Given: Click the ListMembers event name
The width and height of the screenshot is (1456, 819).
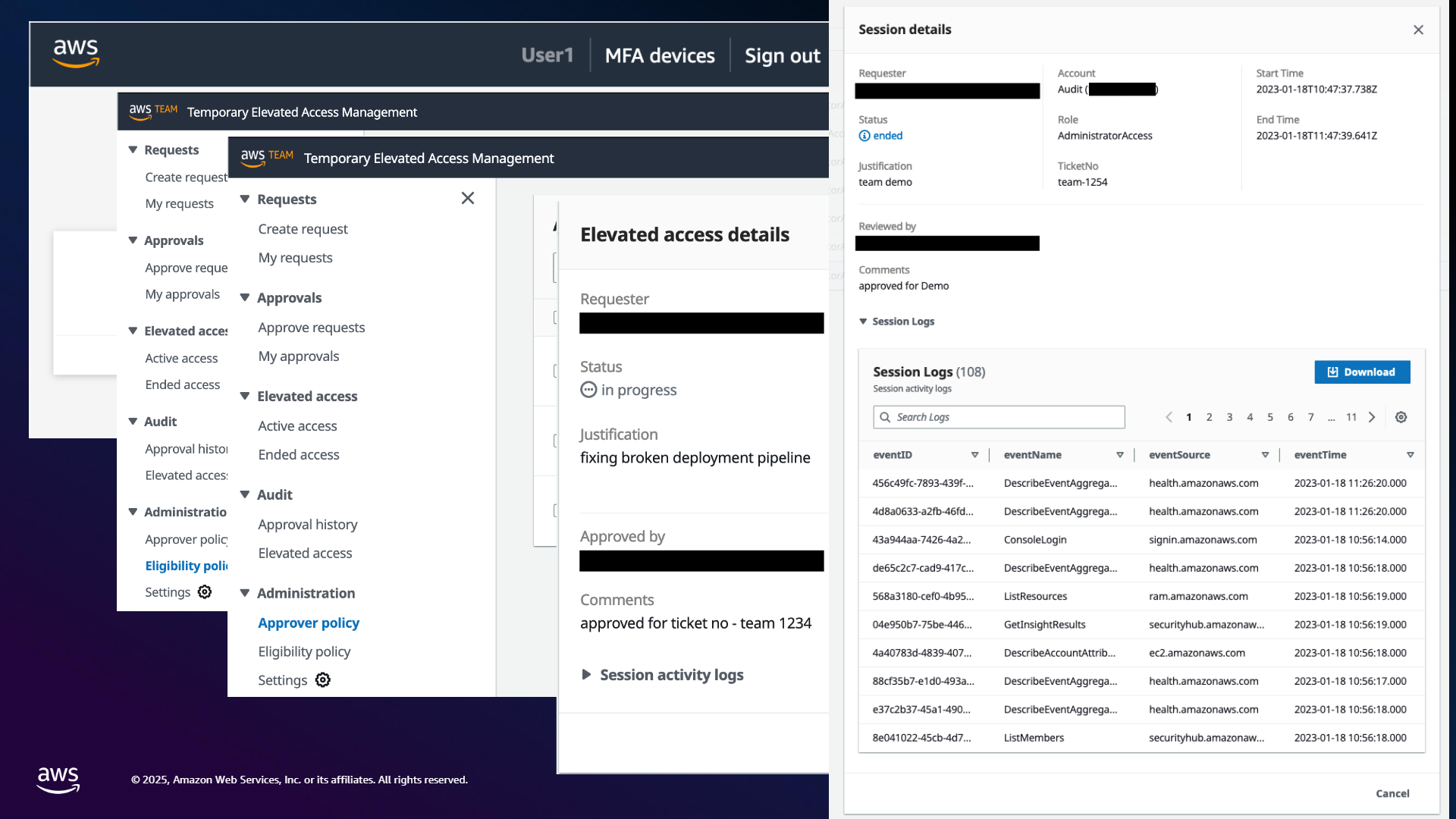Looking at the screenshot, I should 1034,738.
